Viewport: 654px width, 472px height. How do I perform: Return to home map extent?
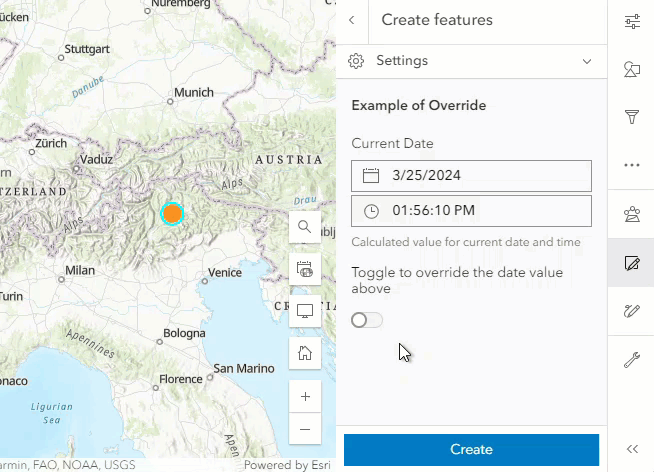pos(305,353)
